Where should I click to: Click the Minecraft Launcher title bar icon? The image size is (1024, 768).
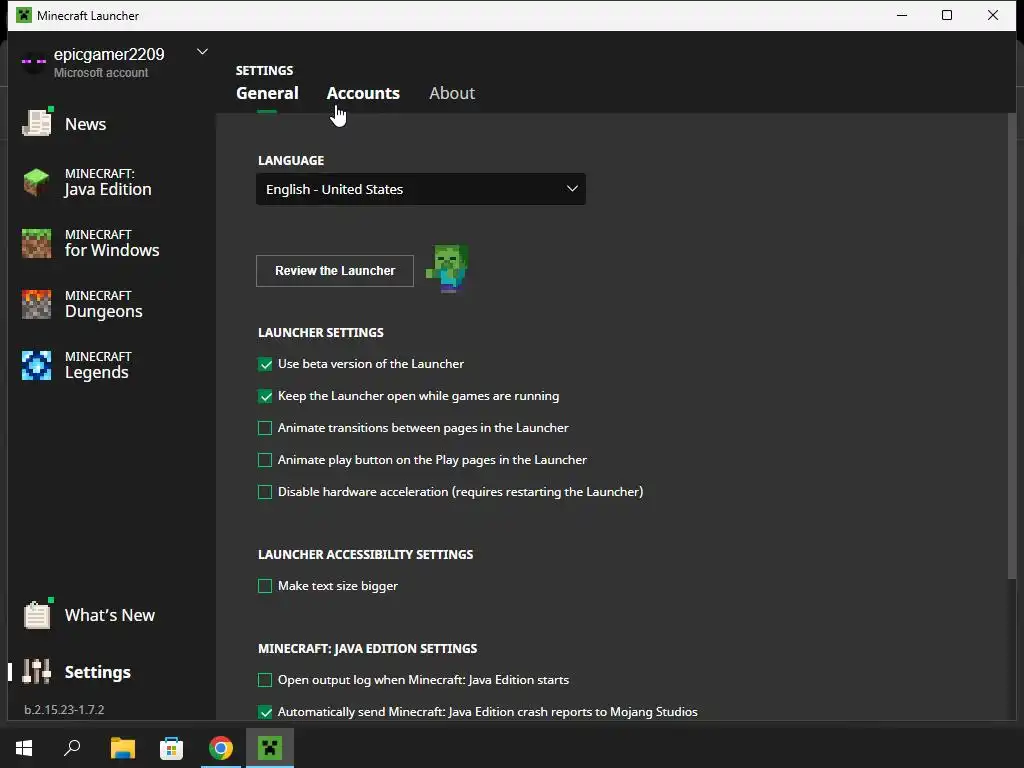pyautogui.click(x=24, y=15)
